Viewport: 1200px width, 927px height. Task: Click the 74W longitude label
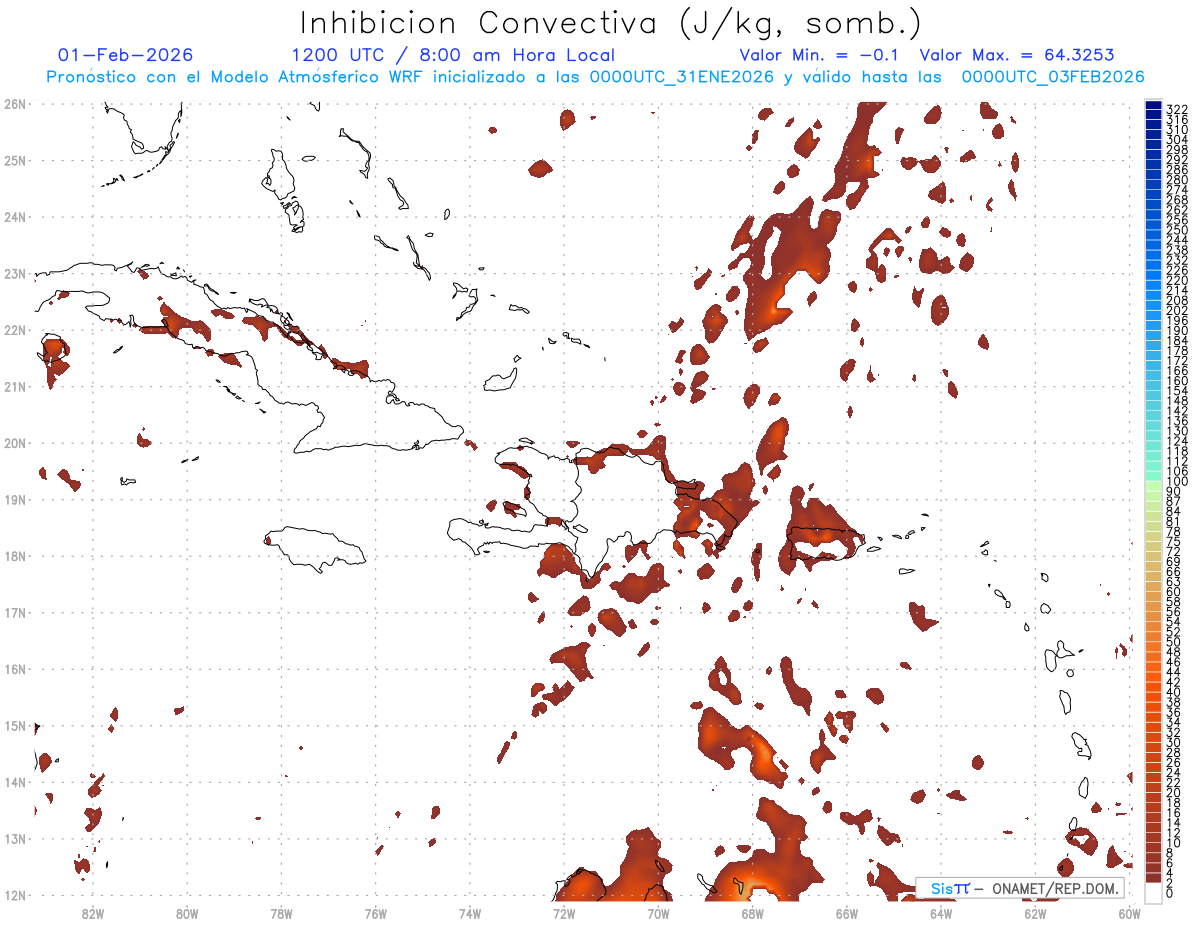(x=469, y=913)
